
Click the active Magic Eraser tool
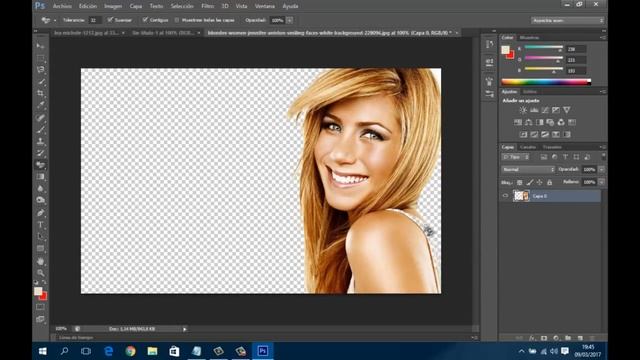(40, 165)
